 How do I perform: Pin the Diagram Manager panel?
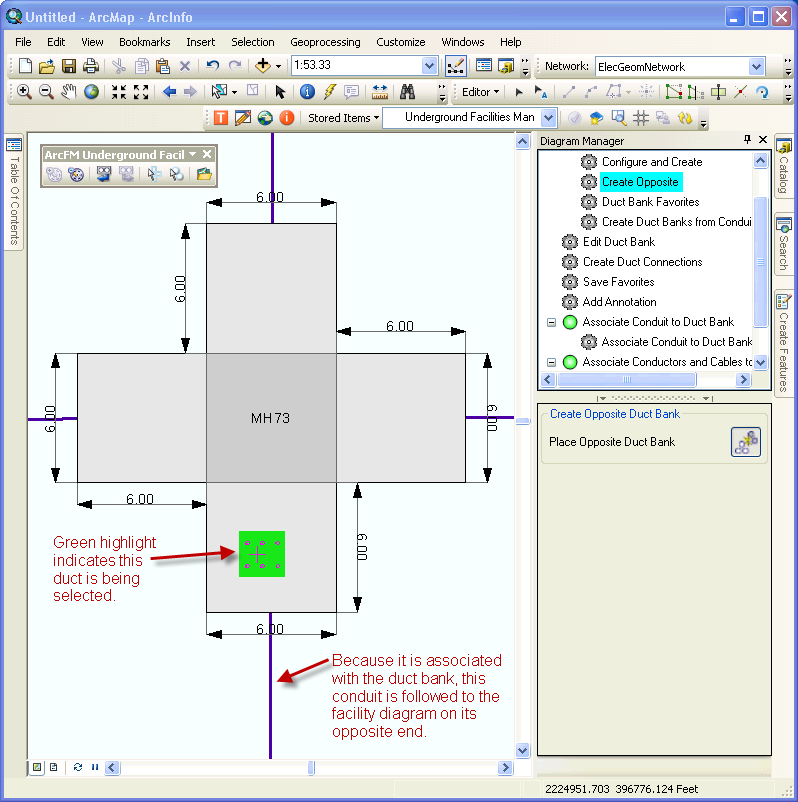(x=747, y=139)
